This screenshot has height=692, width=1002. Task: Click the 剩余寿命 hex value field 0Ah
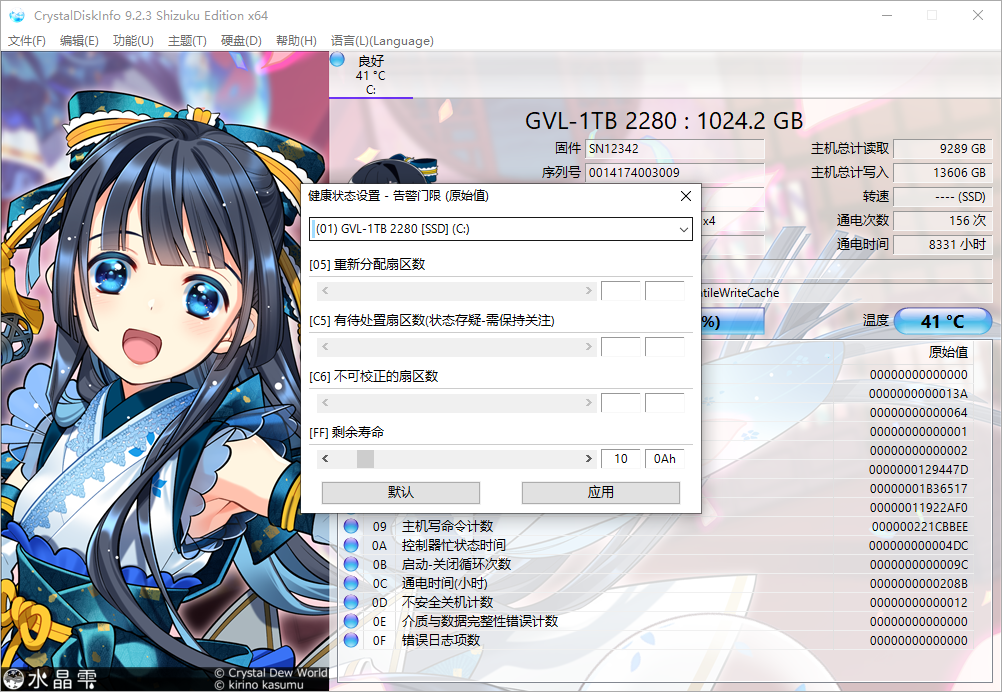coord(665,459)
